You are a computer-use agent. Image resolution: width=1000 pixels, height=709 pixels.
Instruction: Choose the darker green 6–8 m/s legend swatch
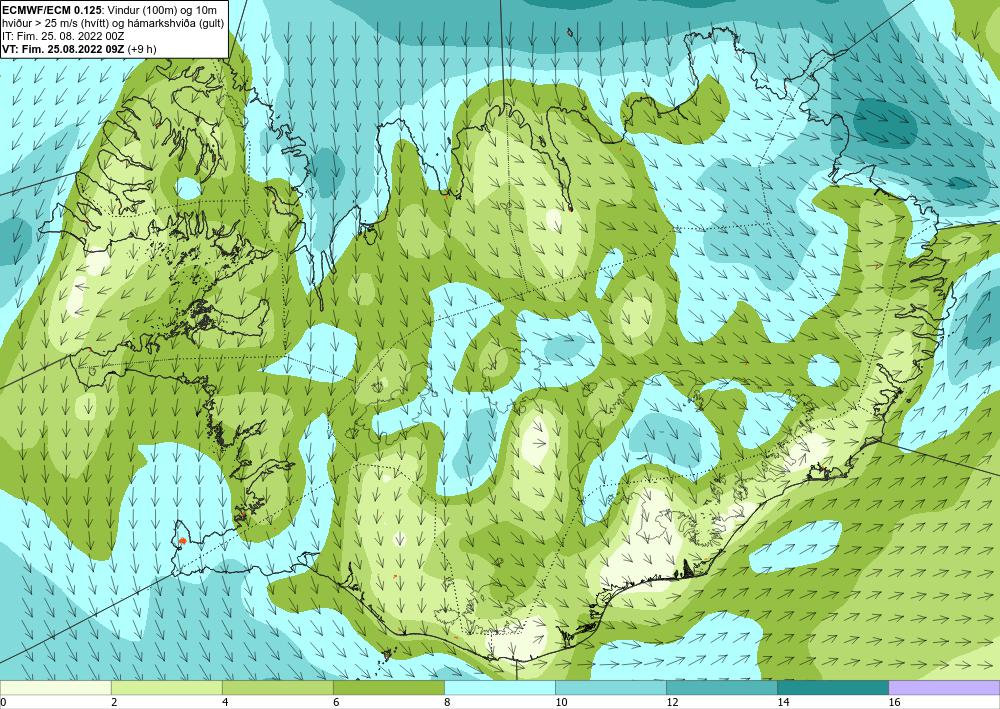[388, 688]
